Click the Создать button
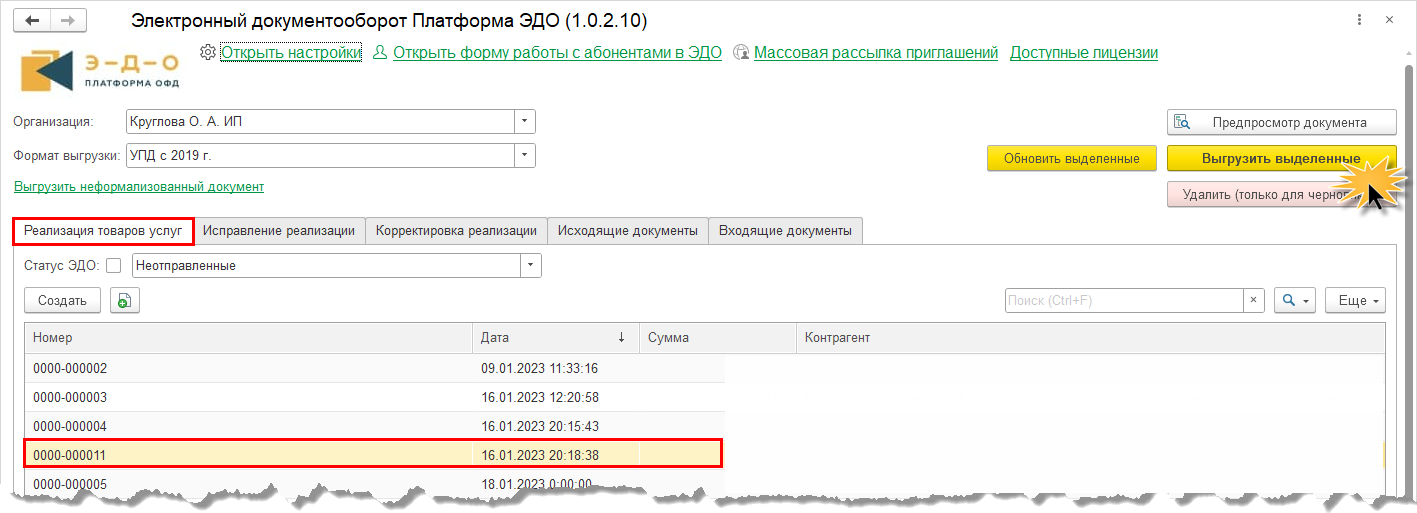Viewport: 1417px width, 513px height. click(62, 300)
